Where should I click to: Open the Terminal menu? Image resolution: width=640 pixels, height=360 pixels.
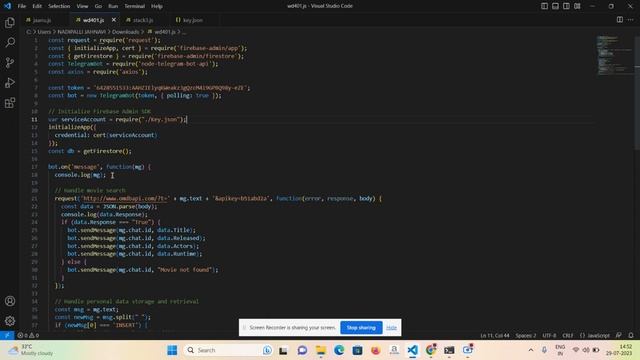[134, 6]
